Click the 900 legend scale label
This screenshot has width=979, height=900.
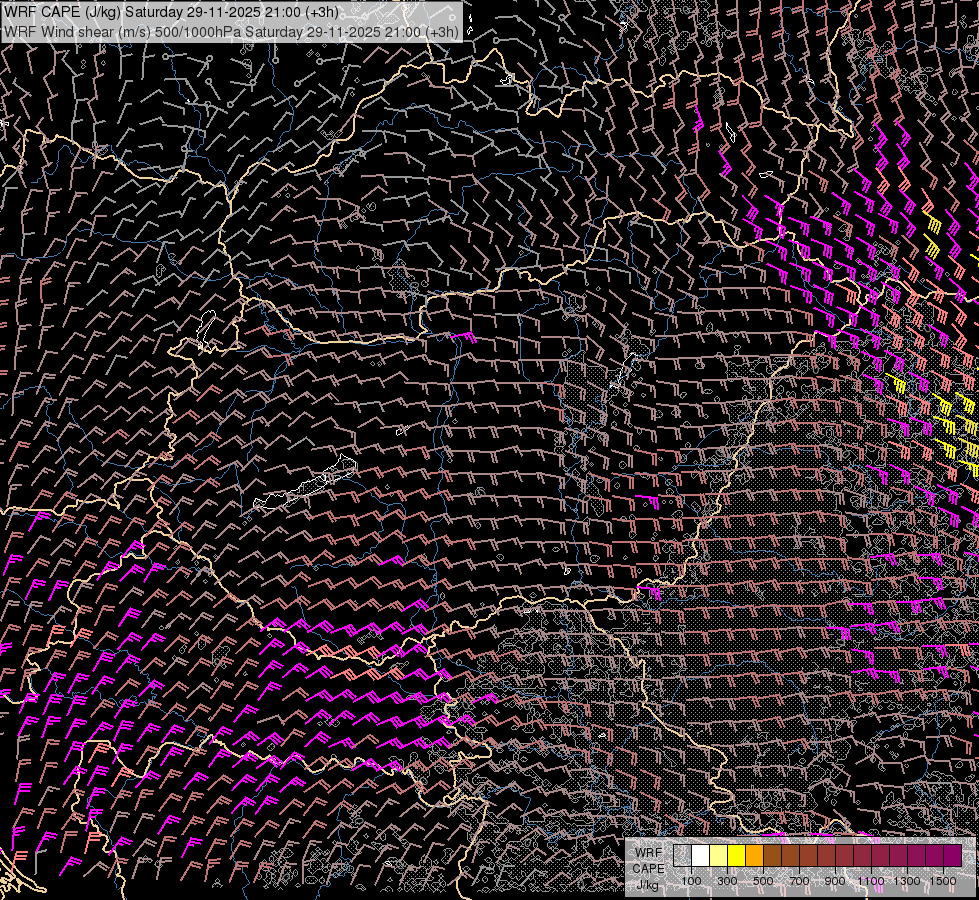coord(835,881)
